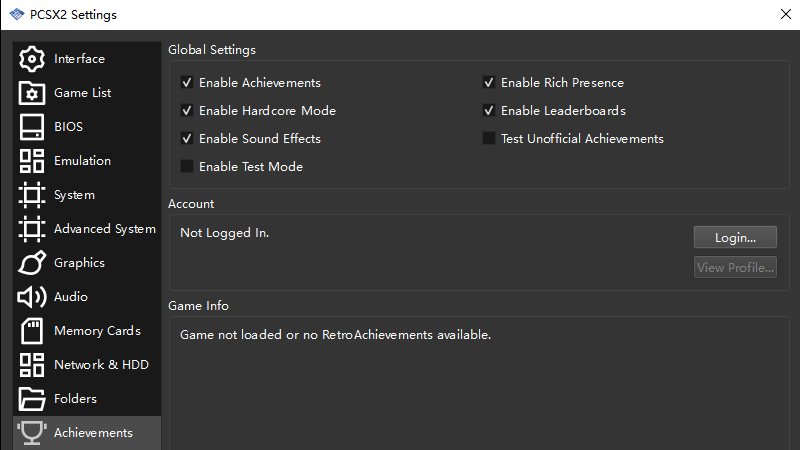
Task: Click the Folders open-folder icon
Action: click(32, 399)
